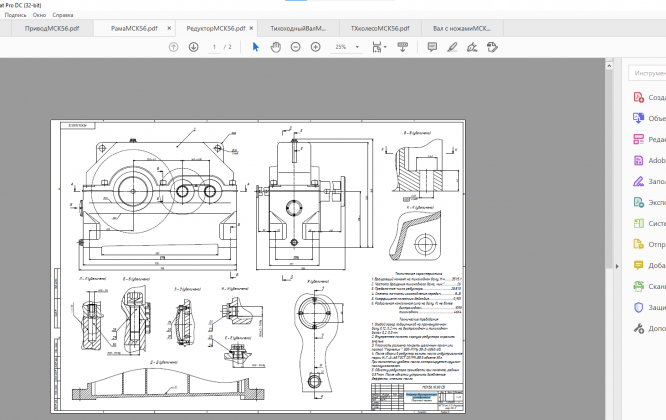Open the Окно menu
Viewport: 666px width, 420px height.
pos(39,16)
